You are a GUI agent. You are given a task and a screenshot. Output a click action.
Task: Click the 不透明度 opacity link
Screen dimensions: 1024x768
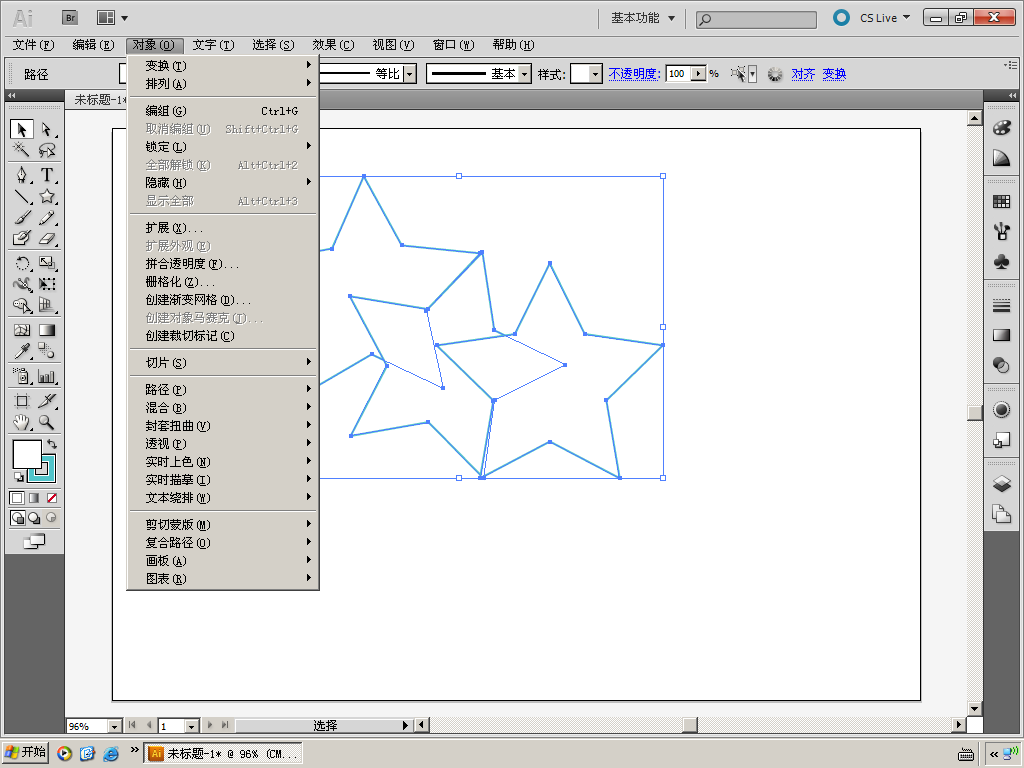click(x=634, y=74)
